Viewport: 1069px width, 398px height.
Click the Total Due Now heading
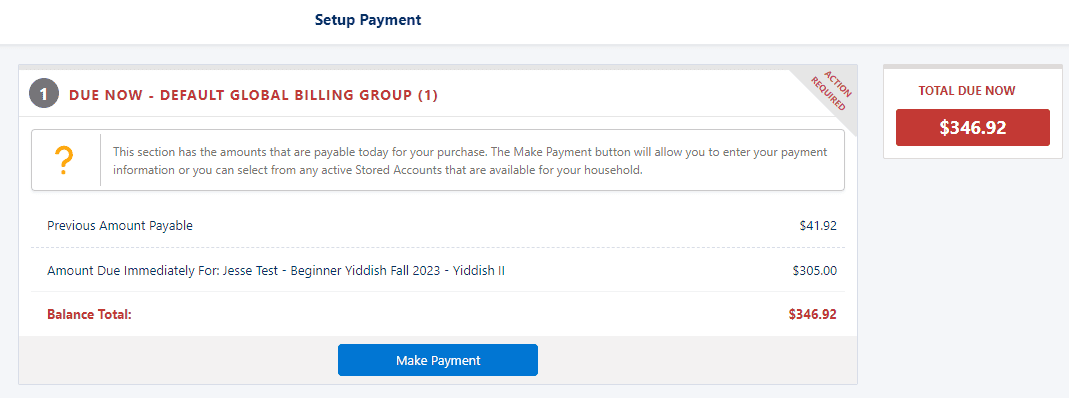click(967, 91)
